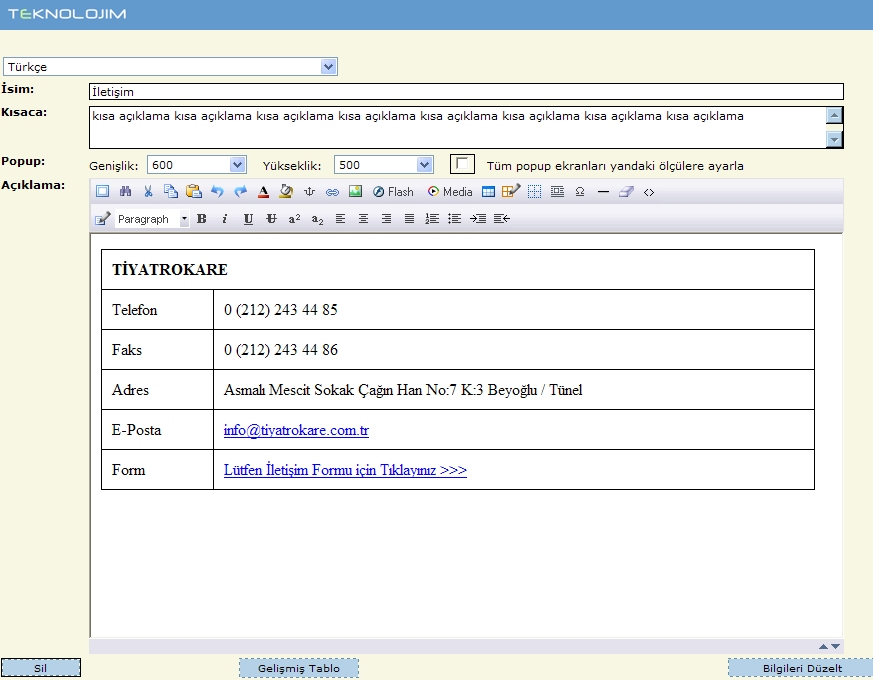Click the İsim input field
The width and height of the screenshot is (873, 680).
(x=467, y=91)
